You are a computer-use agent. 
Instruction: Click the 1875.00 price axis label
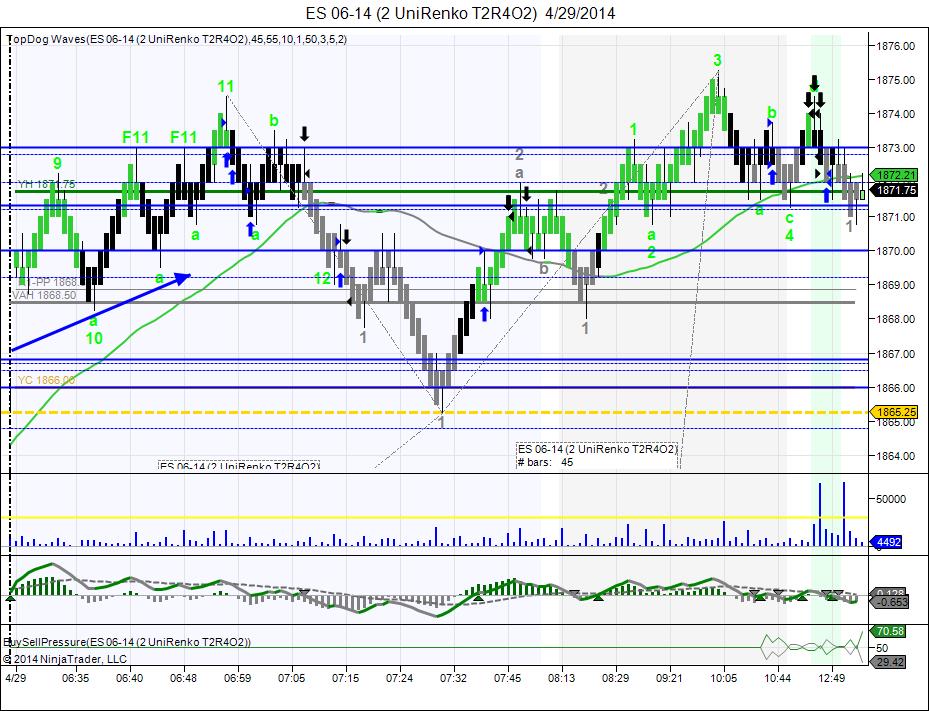pyautogui.click(x=895, y=80)
